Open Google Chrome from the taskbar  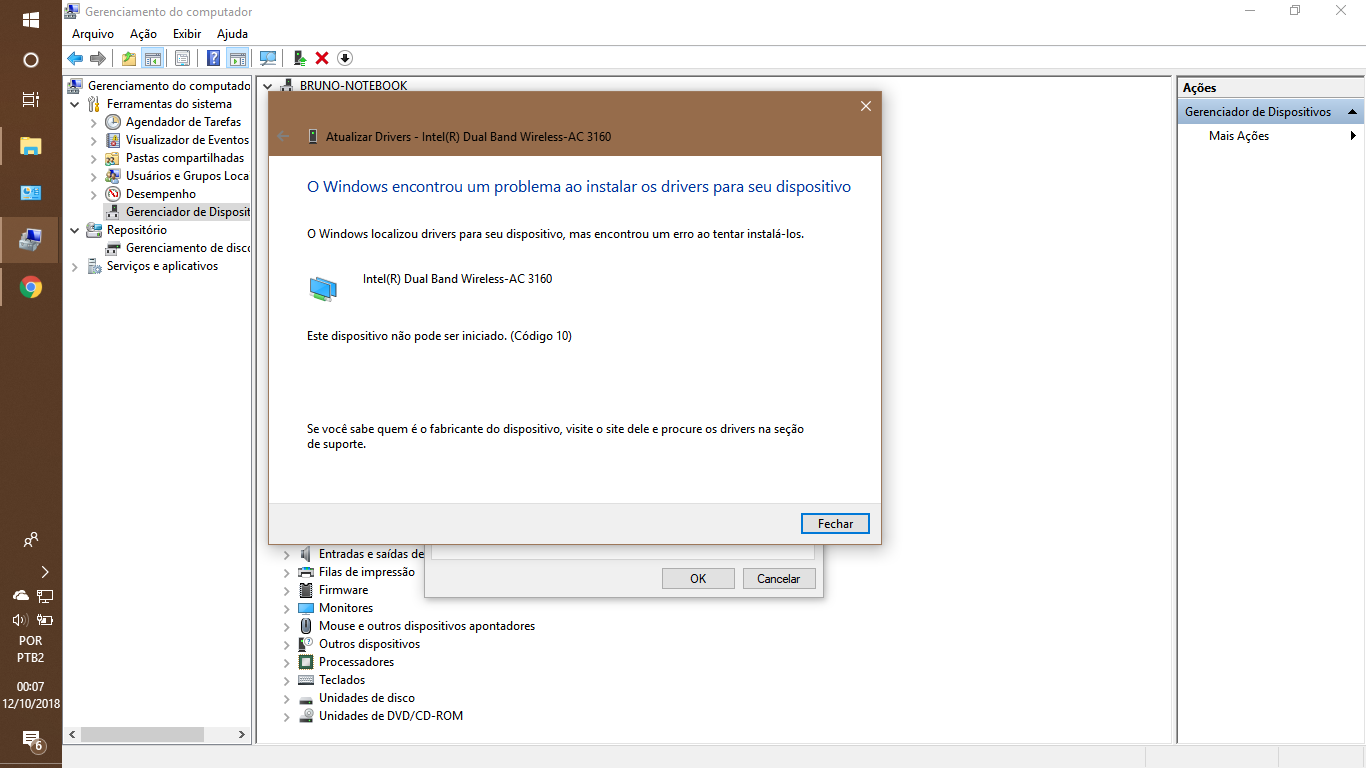pyautogui.click(x=31, y=288)
